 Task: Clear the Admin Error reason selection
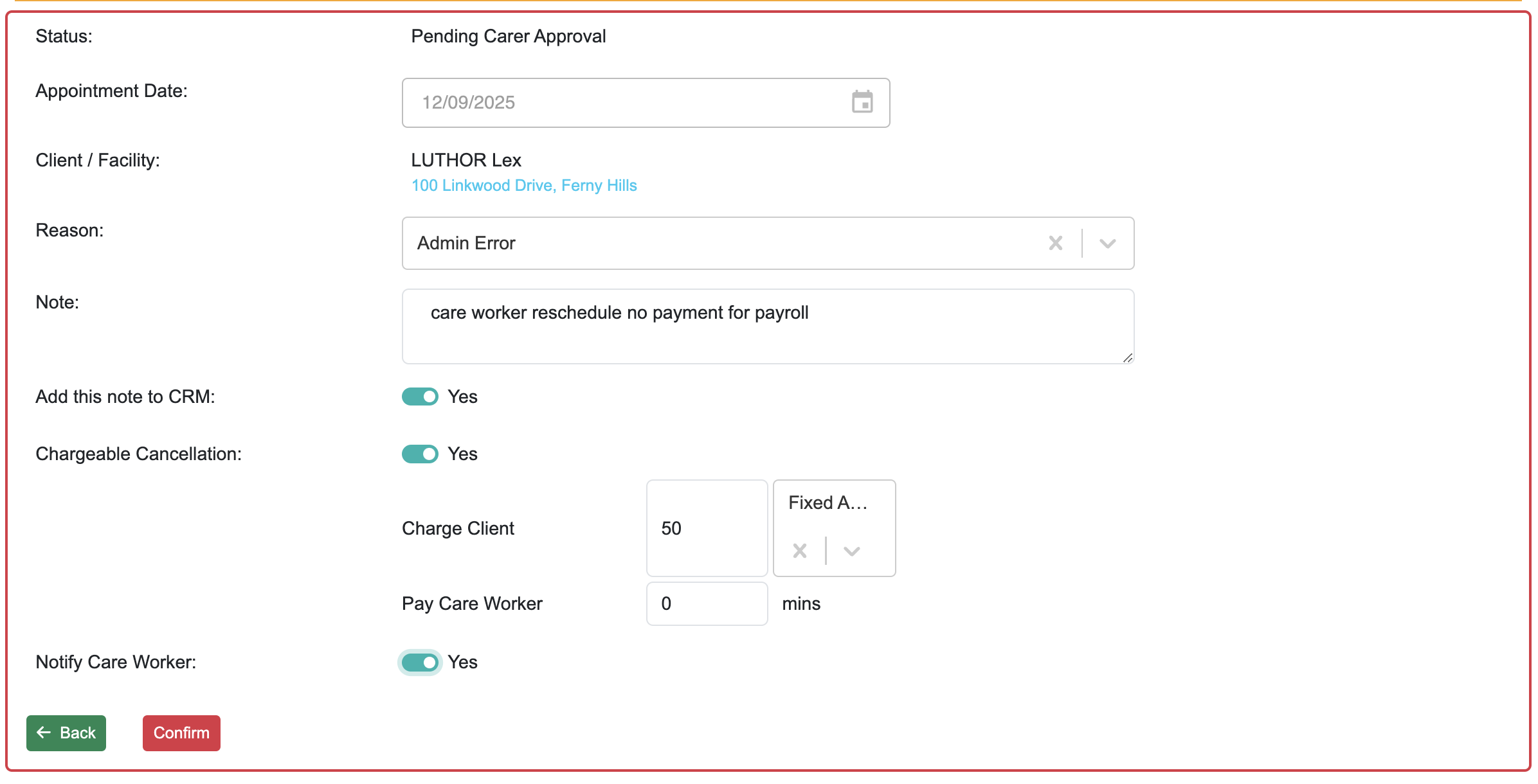pyautogui.click(x=1055, y=243)
